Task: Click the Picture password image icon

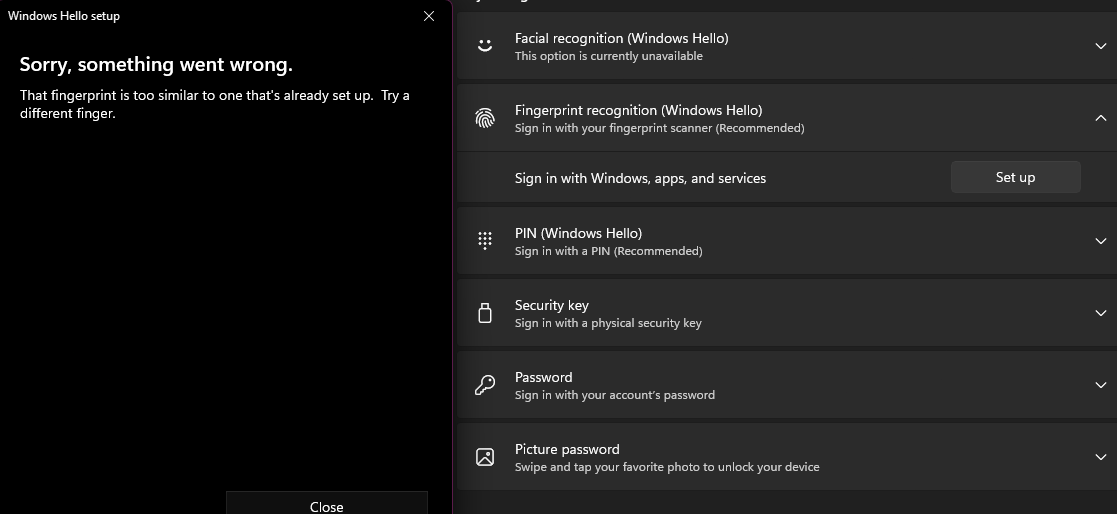Action: tap(485, 457)
